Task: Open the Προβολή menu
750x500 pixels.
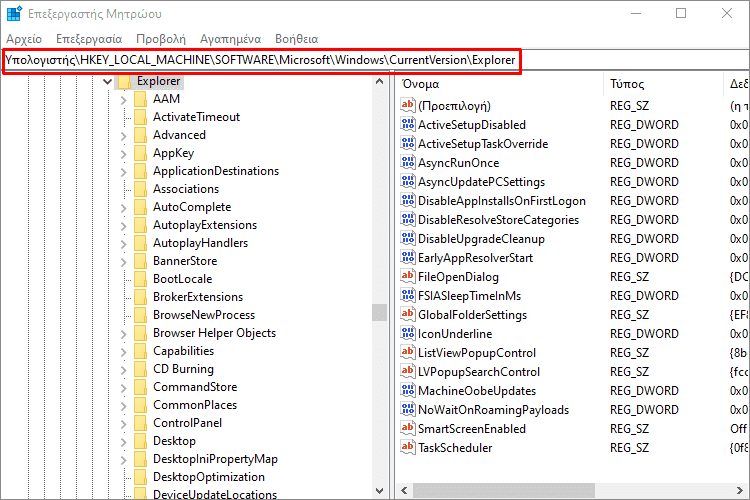Action: click(161, 39)
